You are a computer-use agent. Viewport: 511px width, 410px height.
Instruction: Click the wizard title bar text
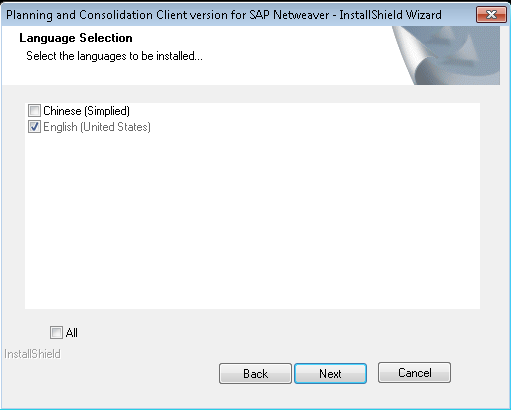224,15
